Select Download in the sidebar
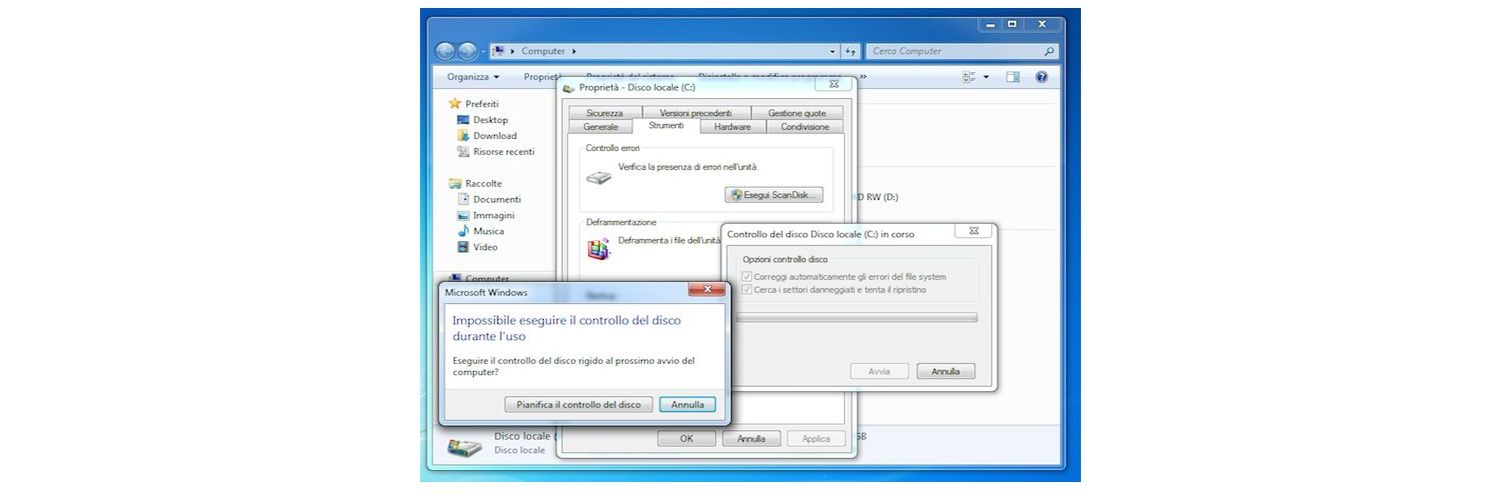1500x501 pixels. tap(495, 136)
